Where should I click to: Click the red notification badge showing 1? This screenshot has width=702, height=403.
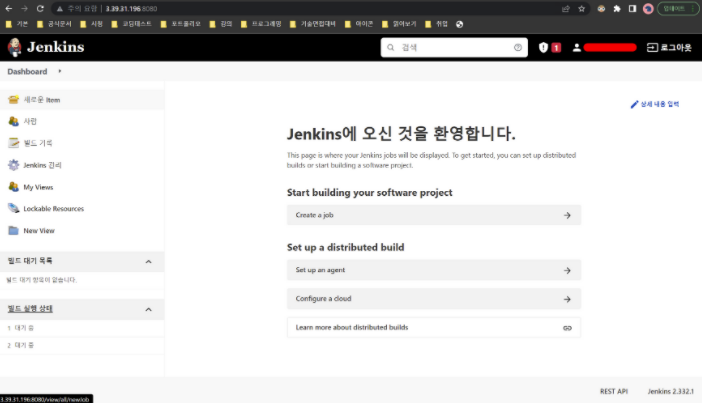tap(556, 47)
